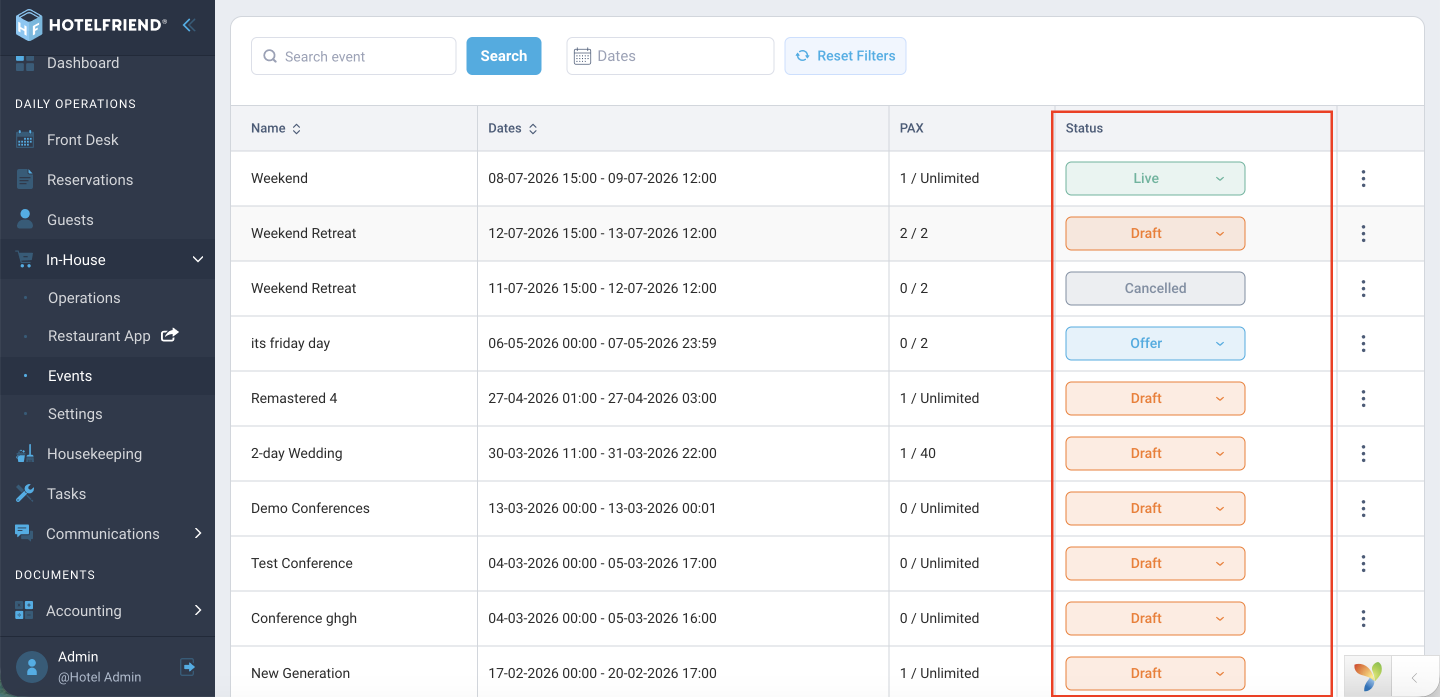Click the In-House cart icon

coord(25,260)
